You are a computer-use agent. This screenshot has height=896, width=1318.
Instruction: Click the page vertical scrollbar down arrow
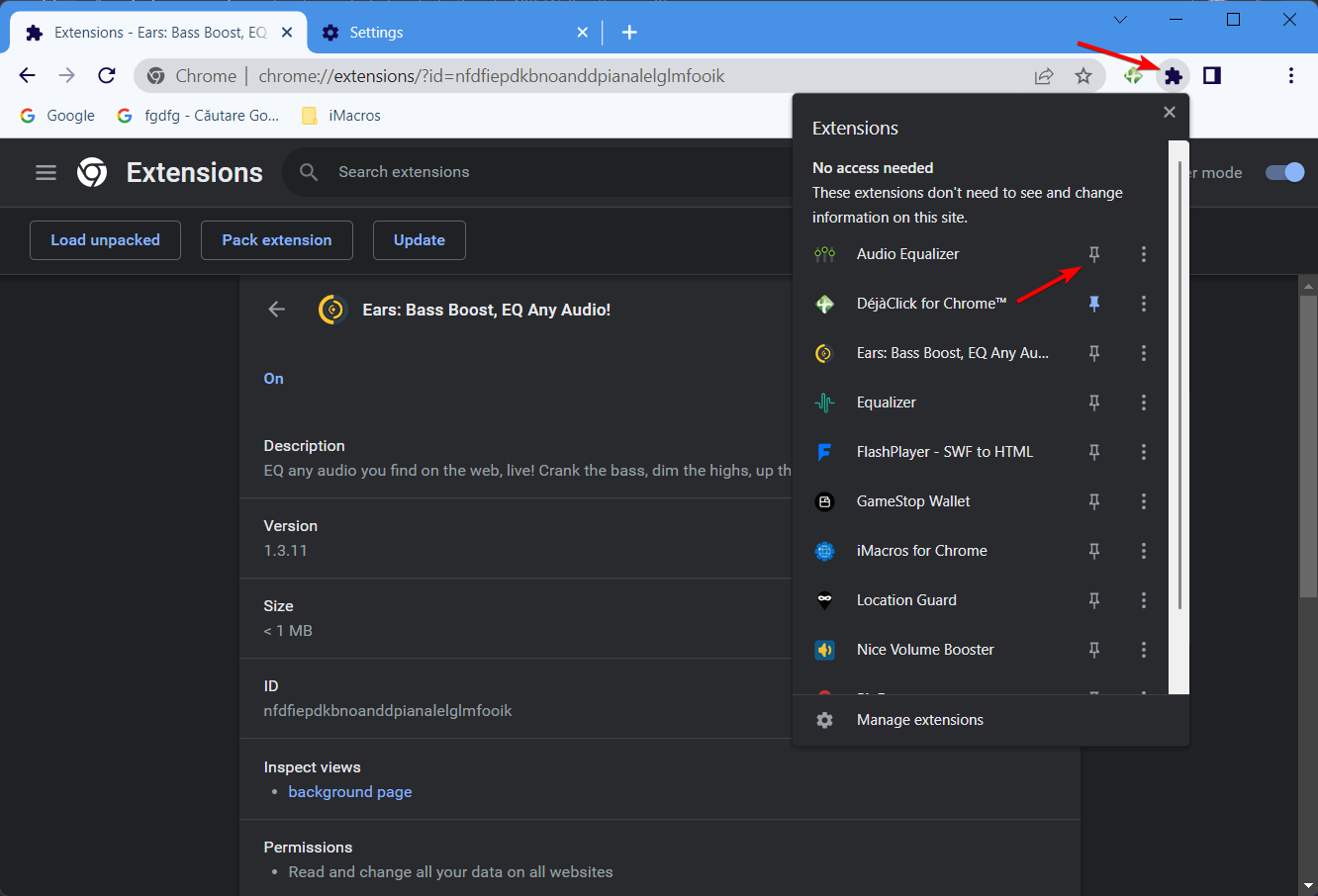pyautogui.click(x=1308, y=885)
